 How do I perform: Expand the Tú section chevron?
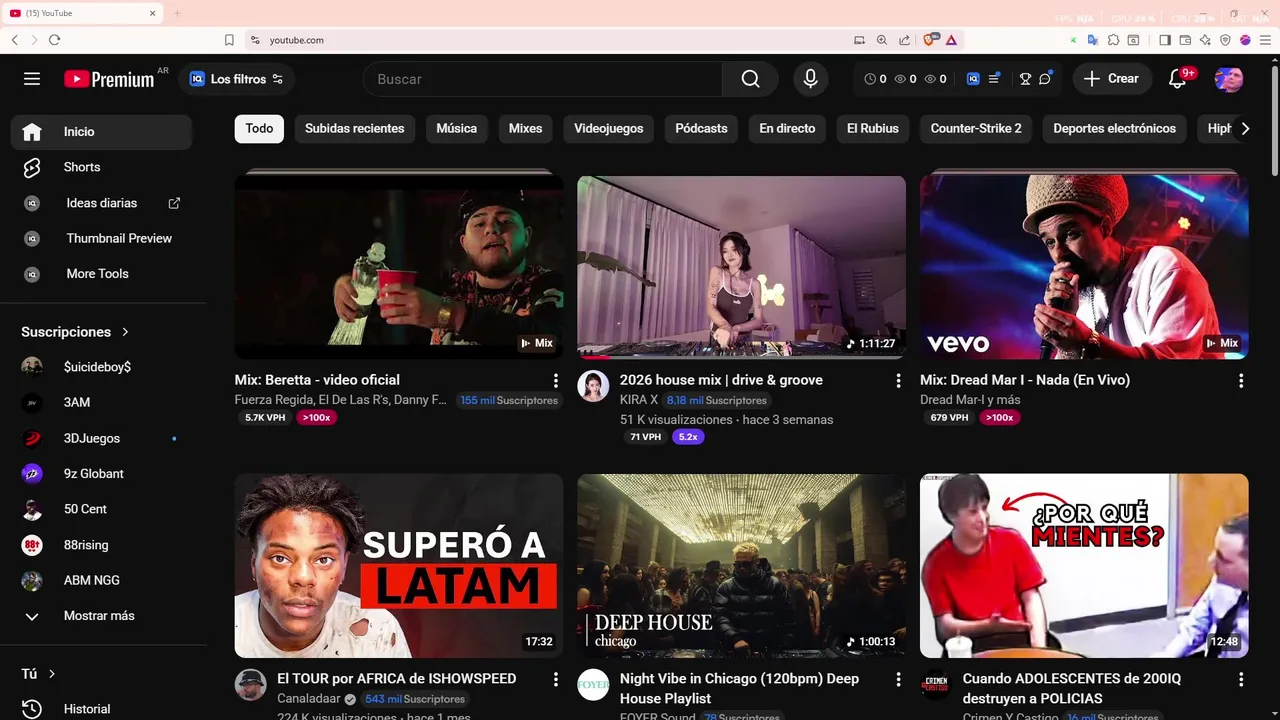(52, 674)
